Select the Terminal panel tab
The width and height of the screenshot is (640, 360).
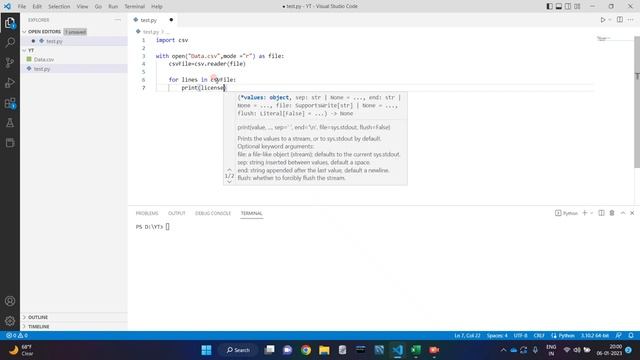251,213
